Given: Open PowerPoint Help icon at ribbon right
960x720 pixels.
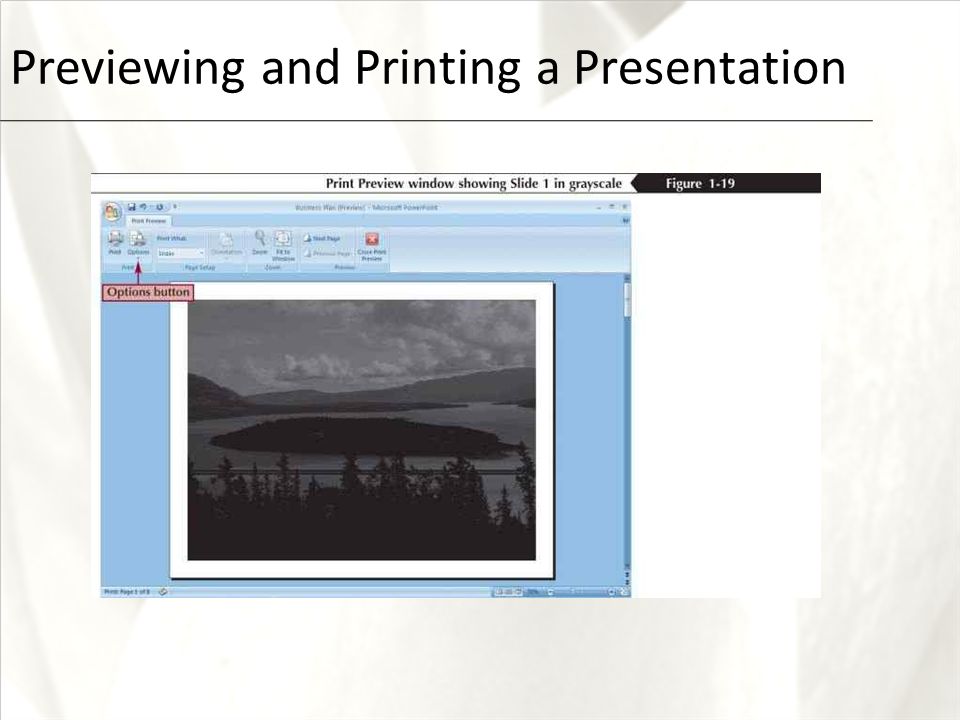Looking at the screenshot, I should [x=626, y=220].
